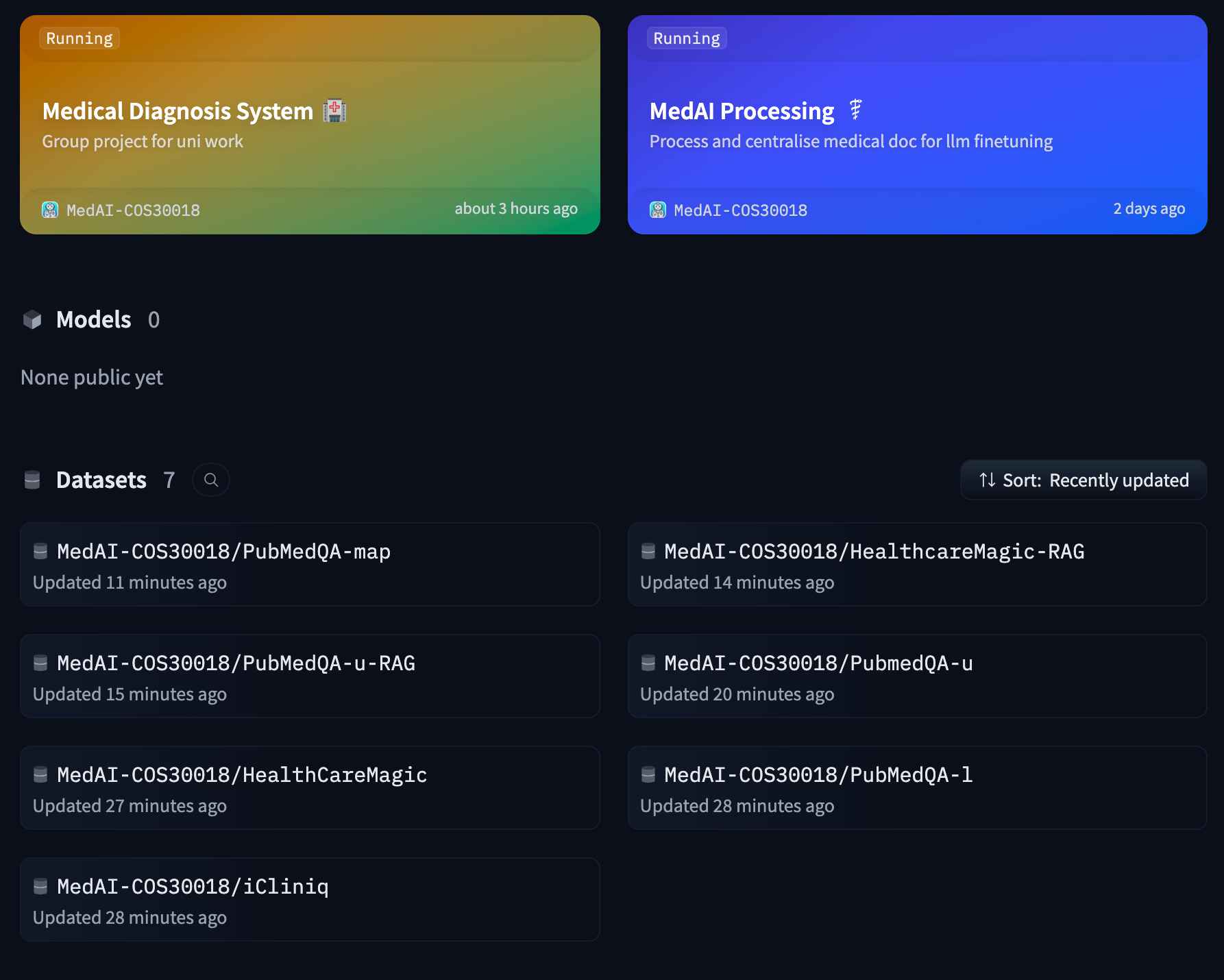Click the Running badge on MedAI Processing card

point(687,38)
